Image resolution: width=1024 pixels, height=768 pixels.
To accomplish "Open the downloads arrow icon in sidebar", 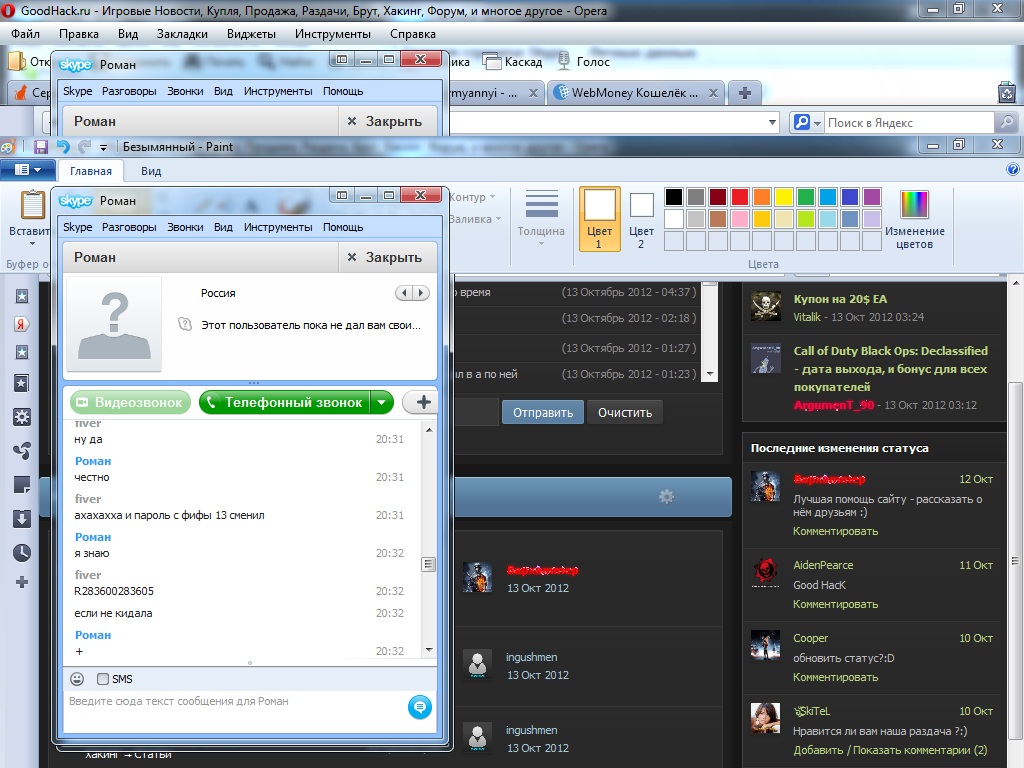I will pyautogui.click(x=22, y=519).
